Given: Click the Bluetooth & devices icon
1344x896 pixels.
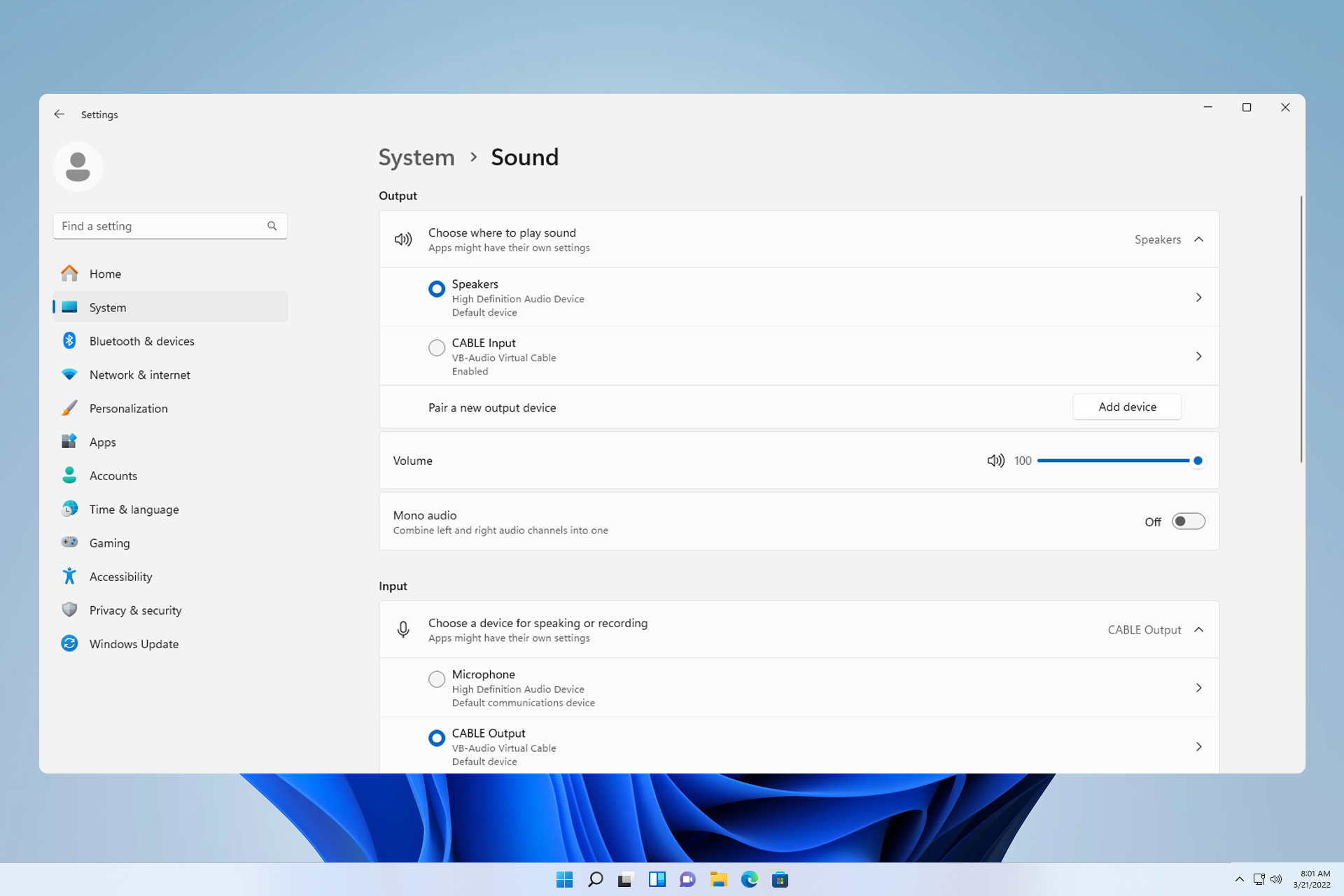Looking at the screenshot, I should (70, 341).
